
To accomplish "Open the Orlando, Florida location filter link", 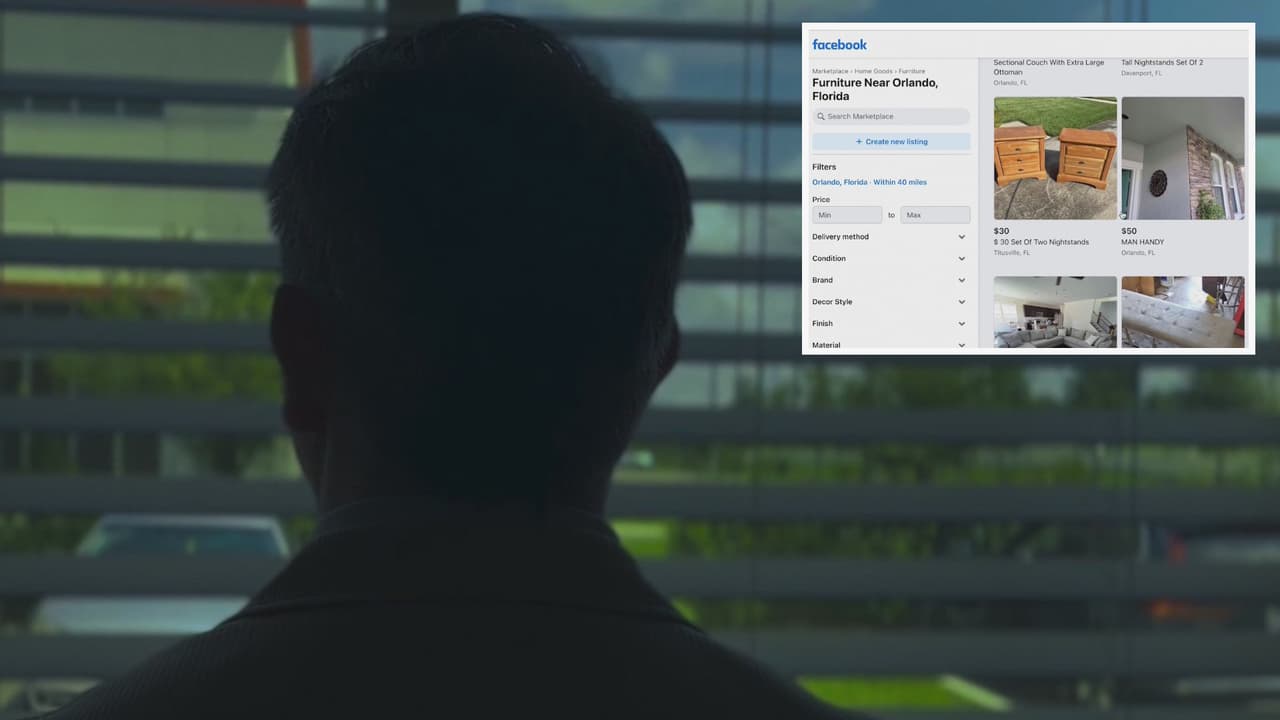I will 869,182.
